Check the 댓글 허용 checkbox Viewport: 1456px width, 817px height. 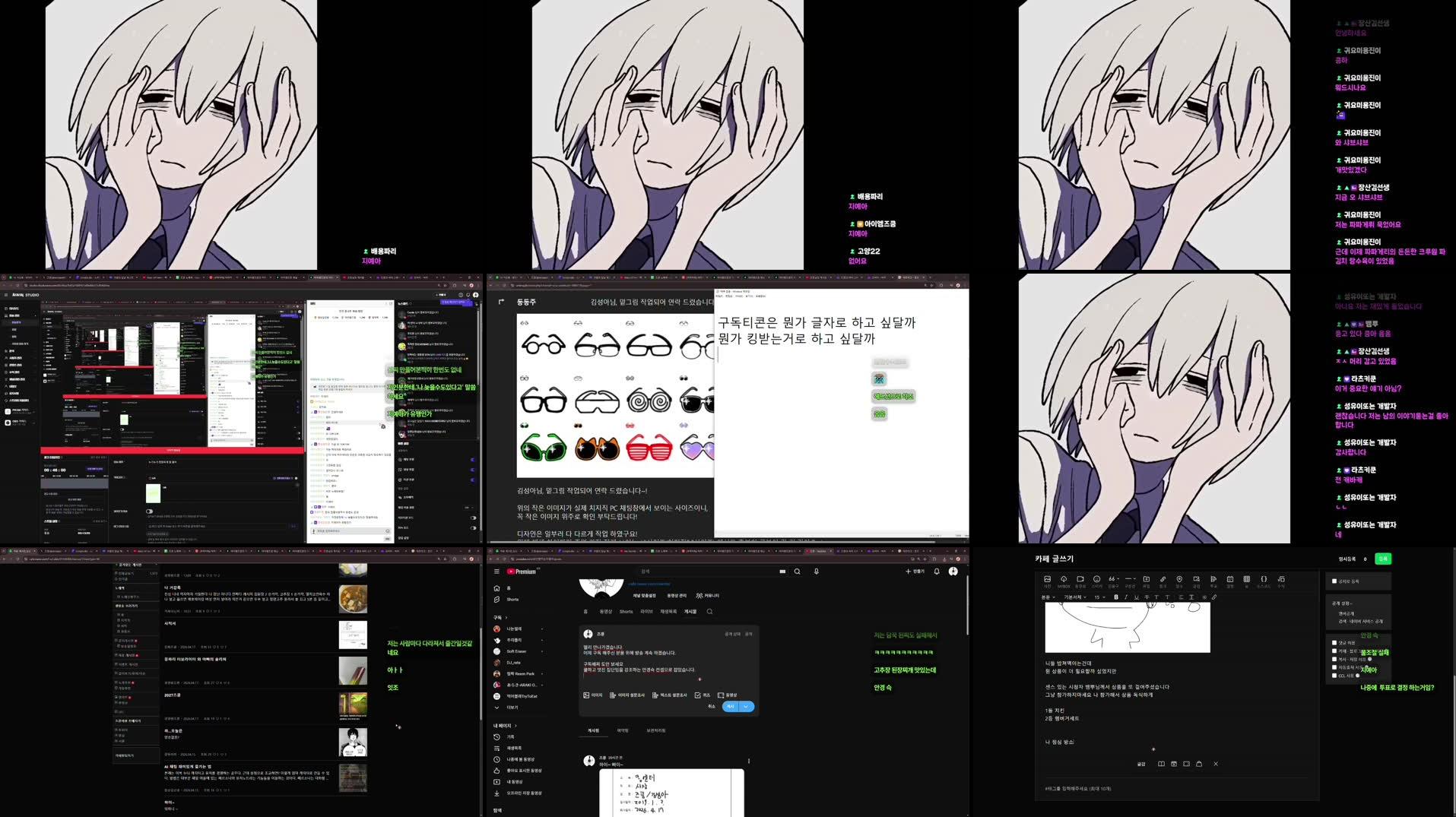[x=1334, y=642]
